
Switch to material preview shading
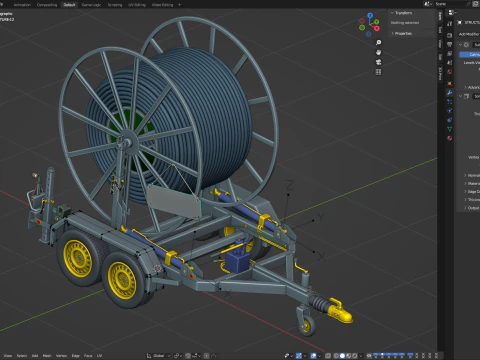click(348, 356)
